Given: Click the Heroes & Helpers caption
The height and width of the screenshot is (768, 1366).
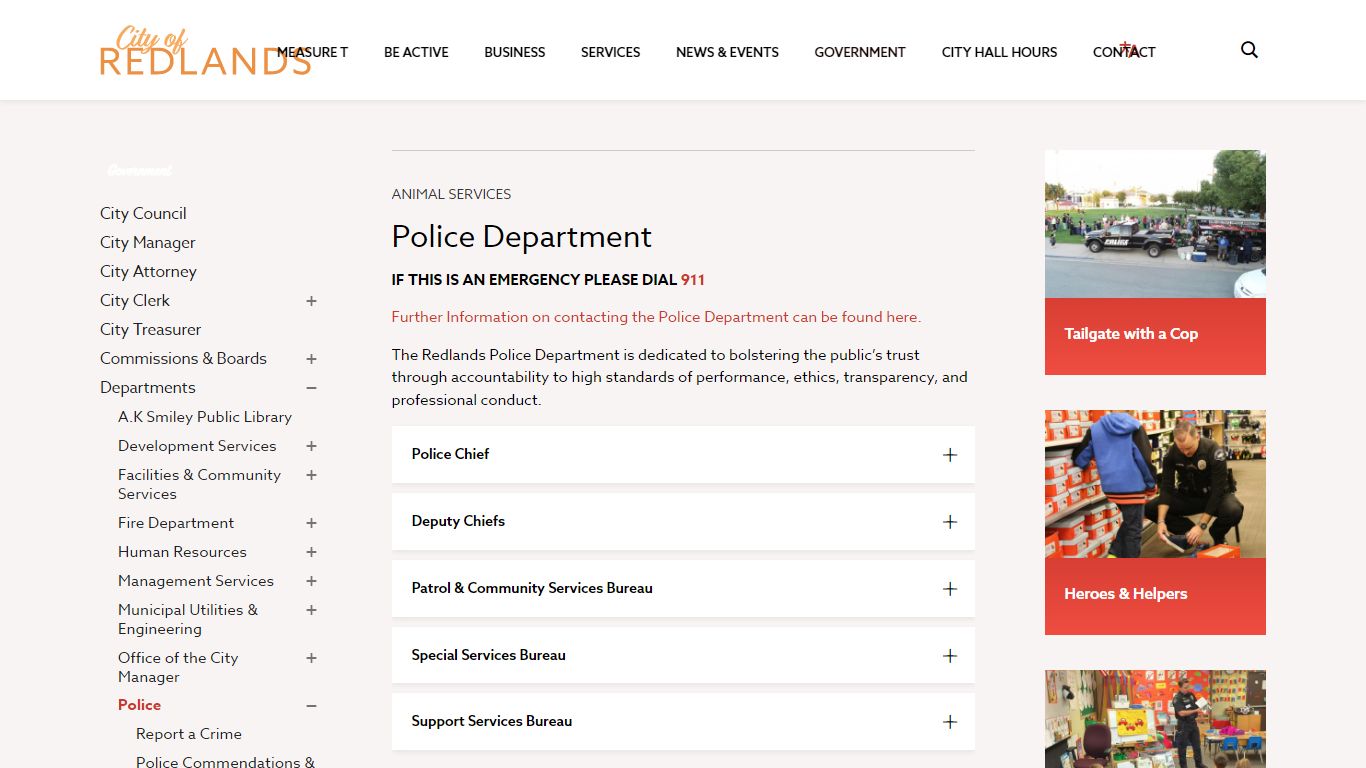Looking at the screenshot, I should tap(1126, 594).
